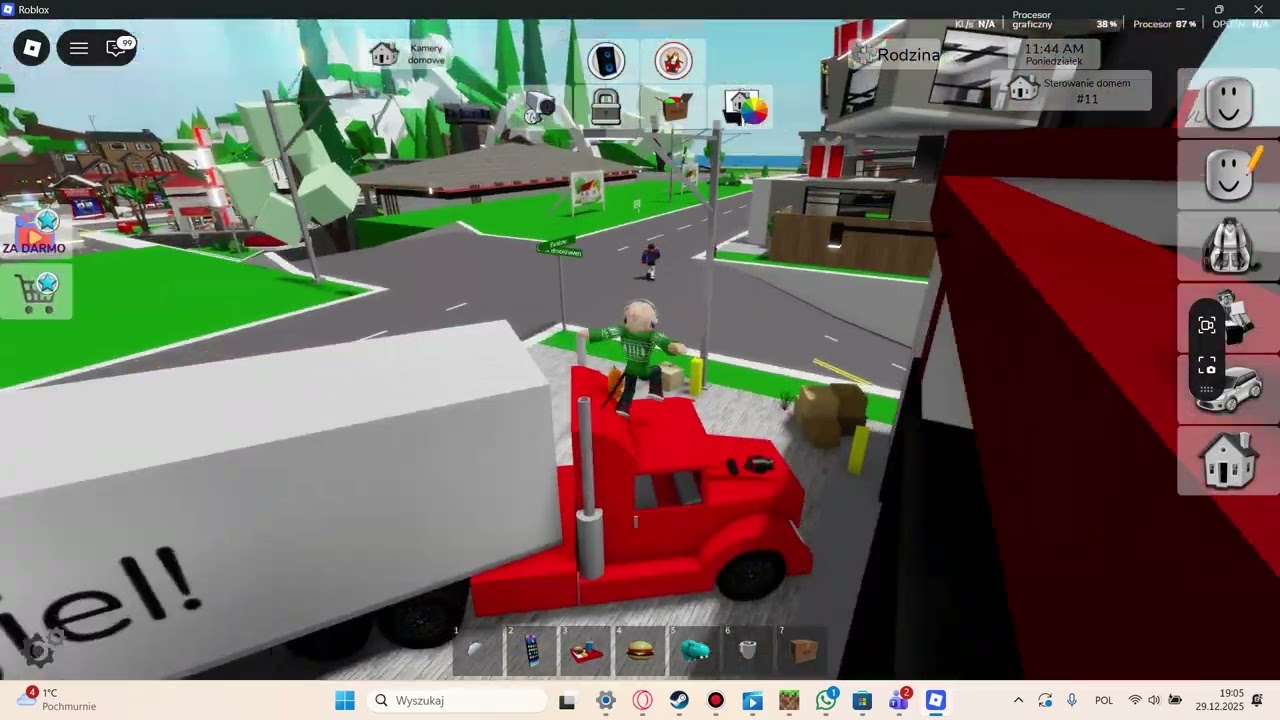This screenshot has height=720, width=1280.
Task: Select hotbar slot 1 item
Action: pos(478,651)
